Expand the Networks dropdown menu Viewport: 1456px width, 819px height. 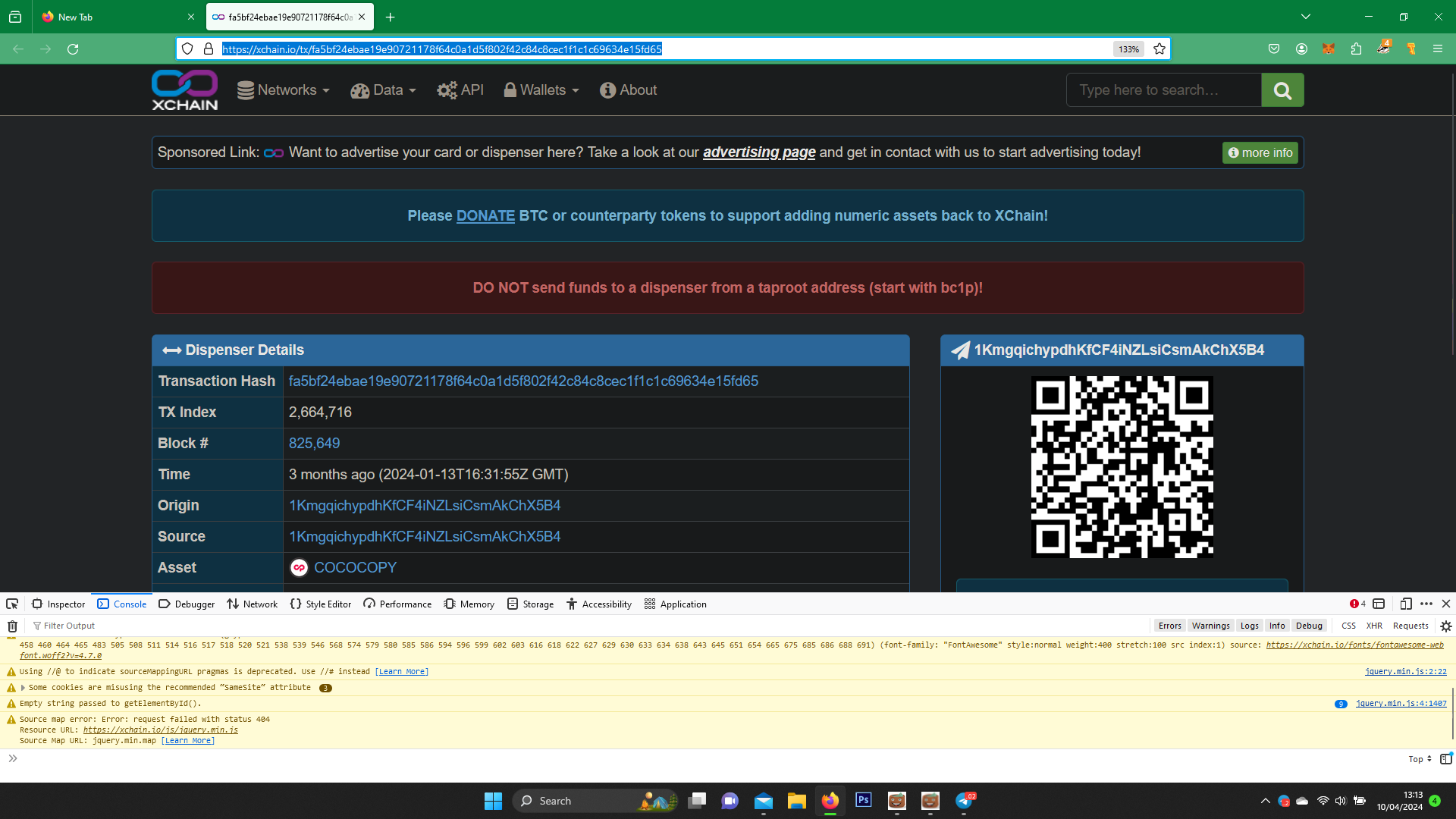284,90
